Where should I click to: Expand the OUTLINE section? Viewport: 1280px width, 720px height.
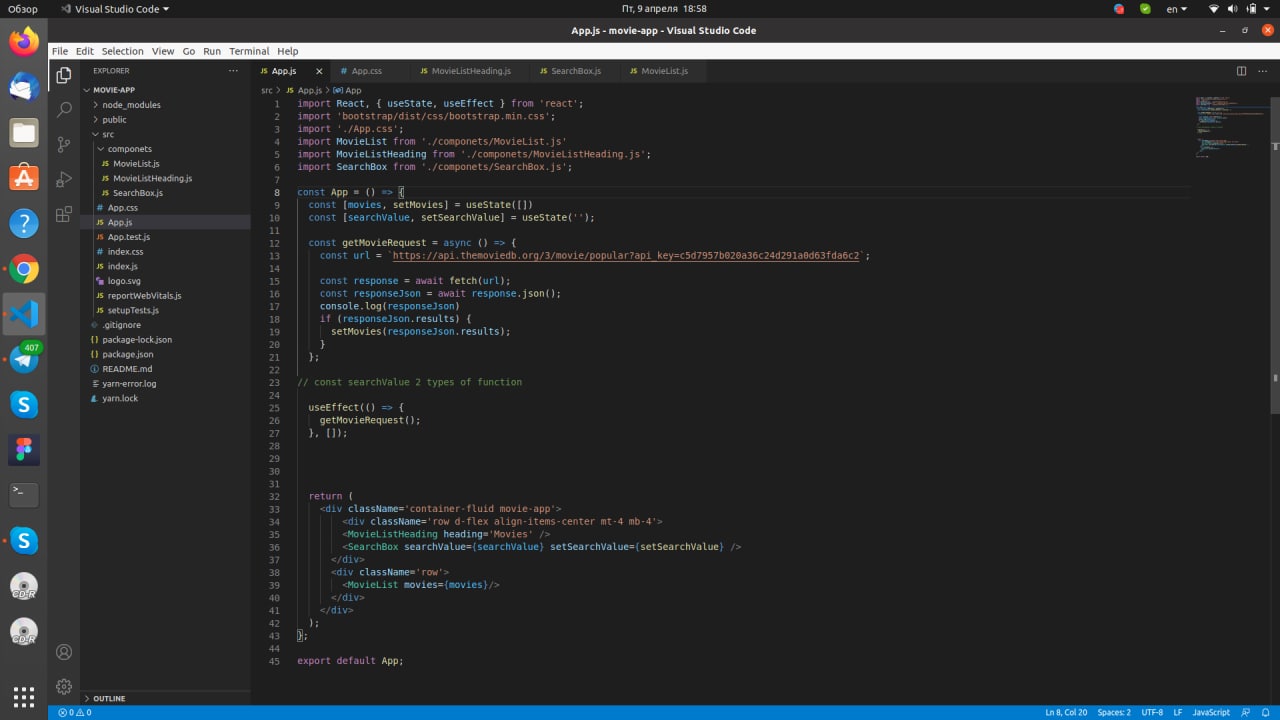click(x=109, y=698)
